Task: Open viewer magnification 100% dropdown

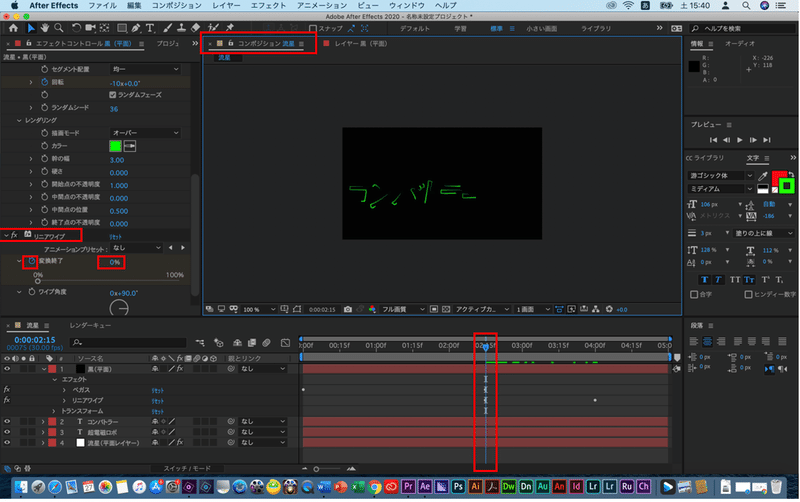Action: (x=258, y=310)
